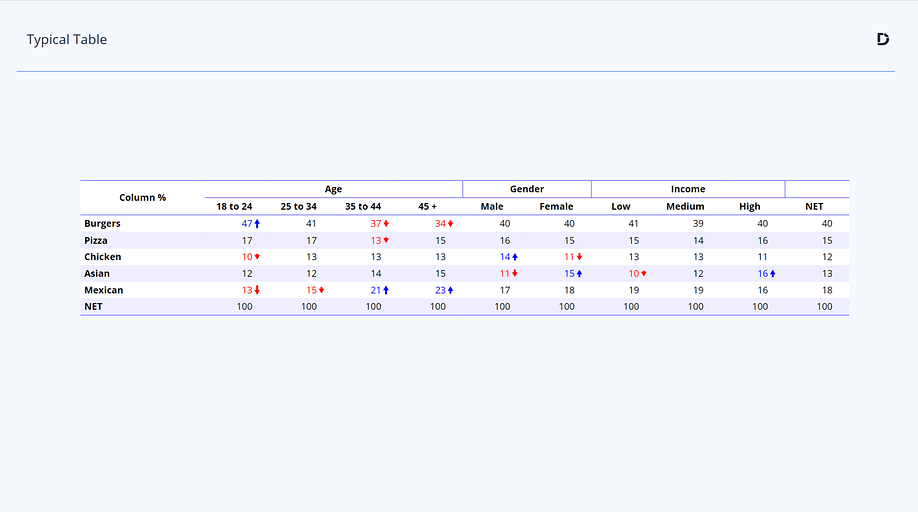Viewport: 918px width, 512px height.
Task: Select the "18 to 24" column header
Action: 234,206
